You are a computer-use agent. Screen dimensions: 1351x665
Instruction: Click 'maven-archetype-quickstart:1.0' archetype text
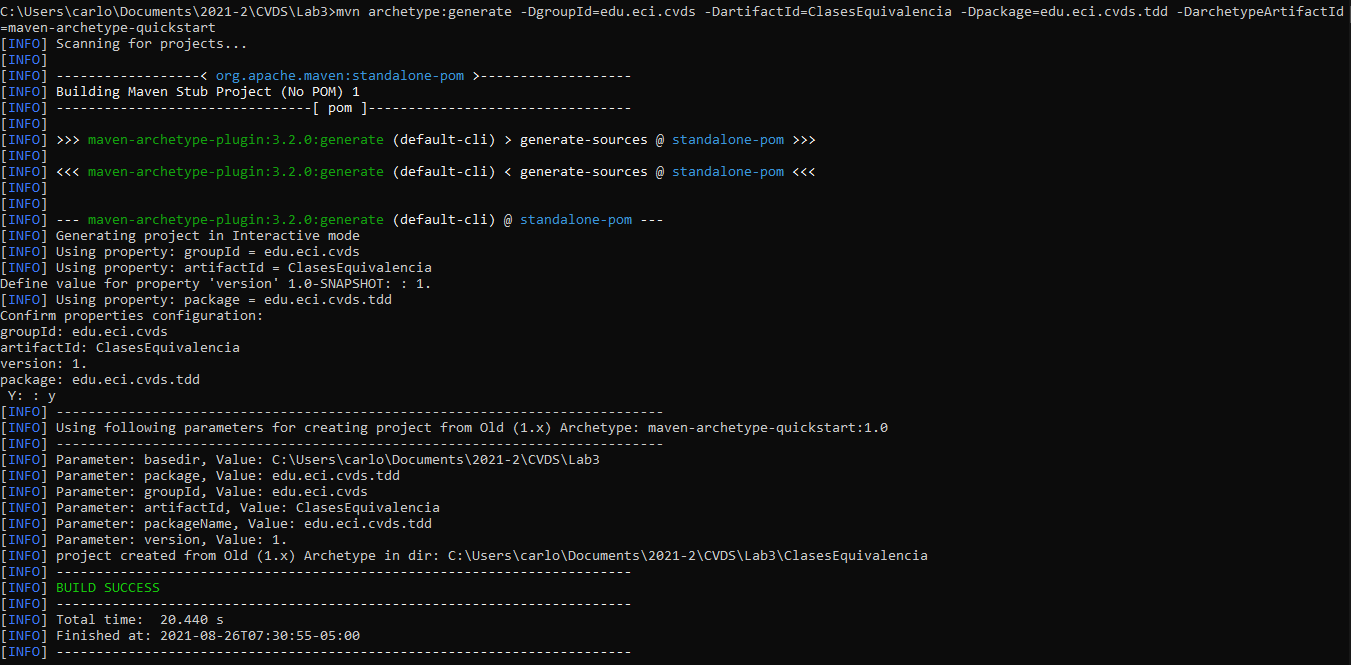click(x=768, y=428)
